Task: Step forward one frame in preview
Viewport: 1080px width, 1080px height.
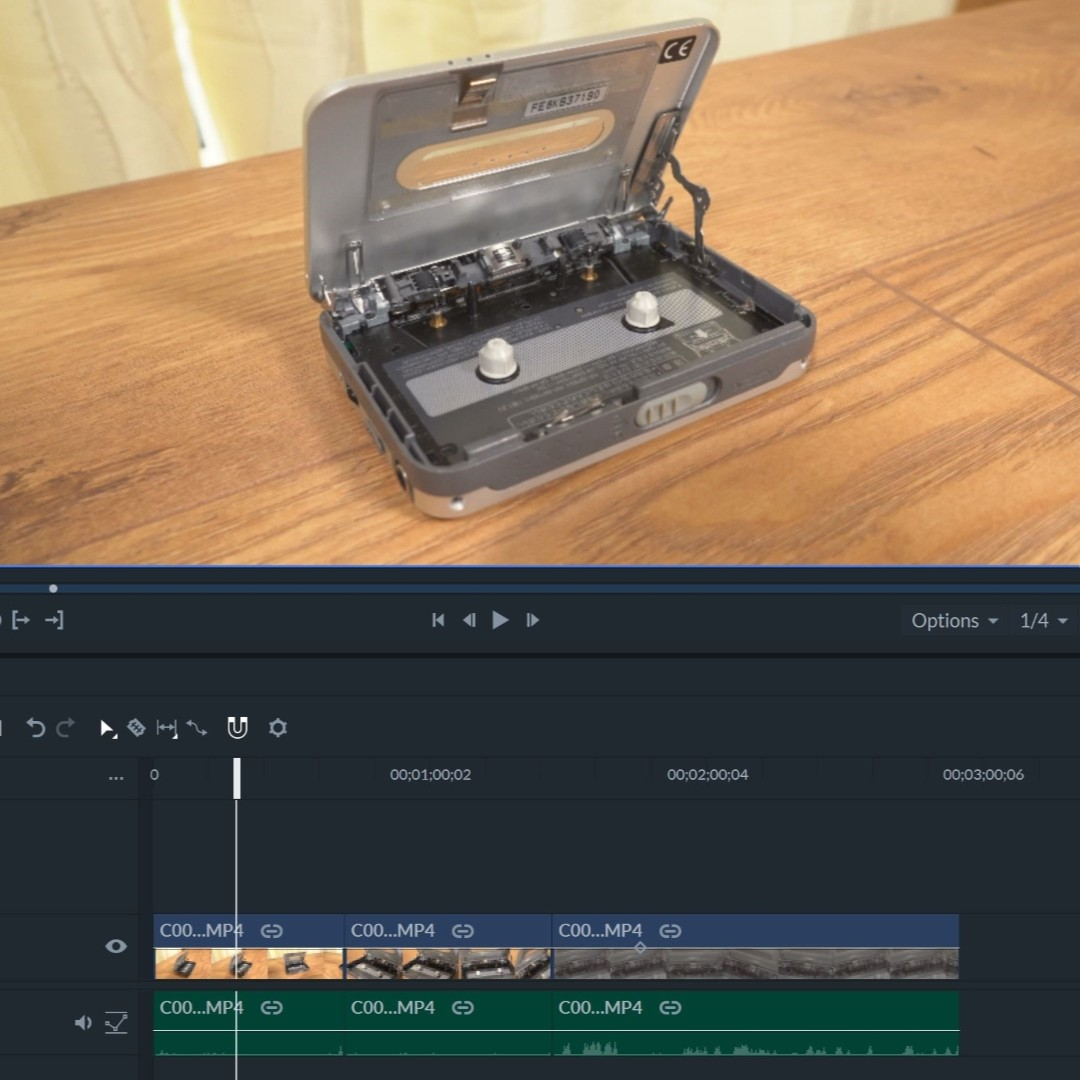Action: click(533, 620)
